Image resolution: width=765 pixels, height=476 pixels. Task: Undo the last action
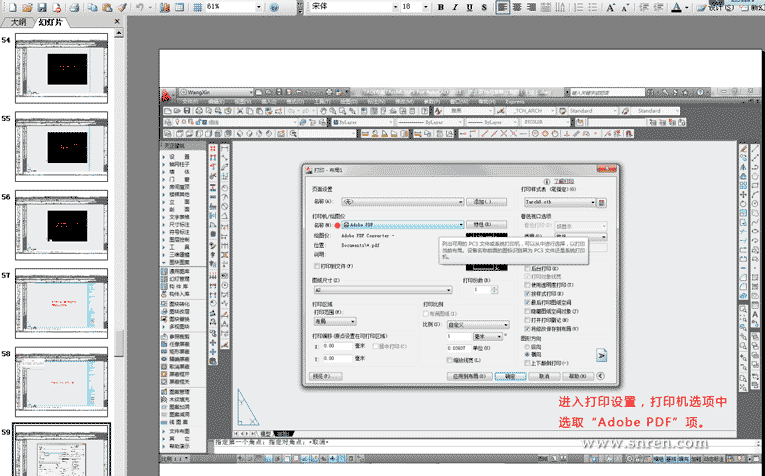click(140, 7)
